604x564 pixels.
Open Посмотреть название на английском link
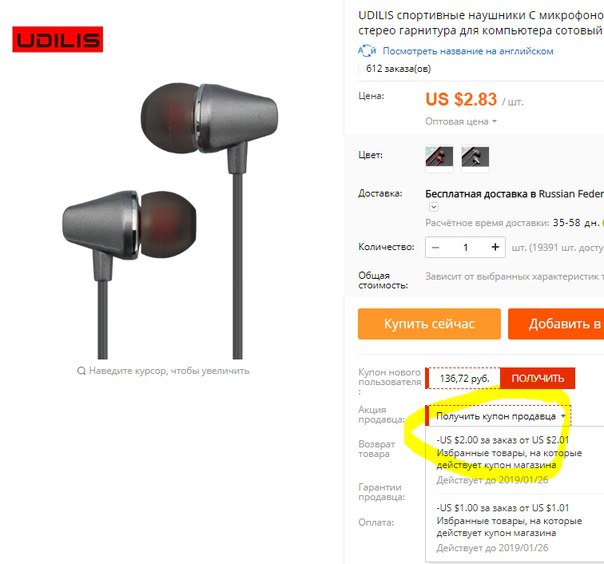[x=468, y=51]
